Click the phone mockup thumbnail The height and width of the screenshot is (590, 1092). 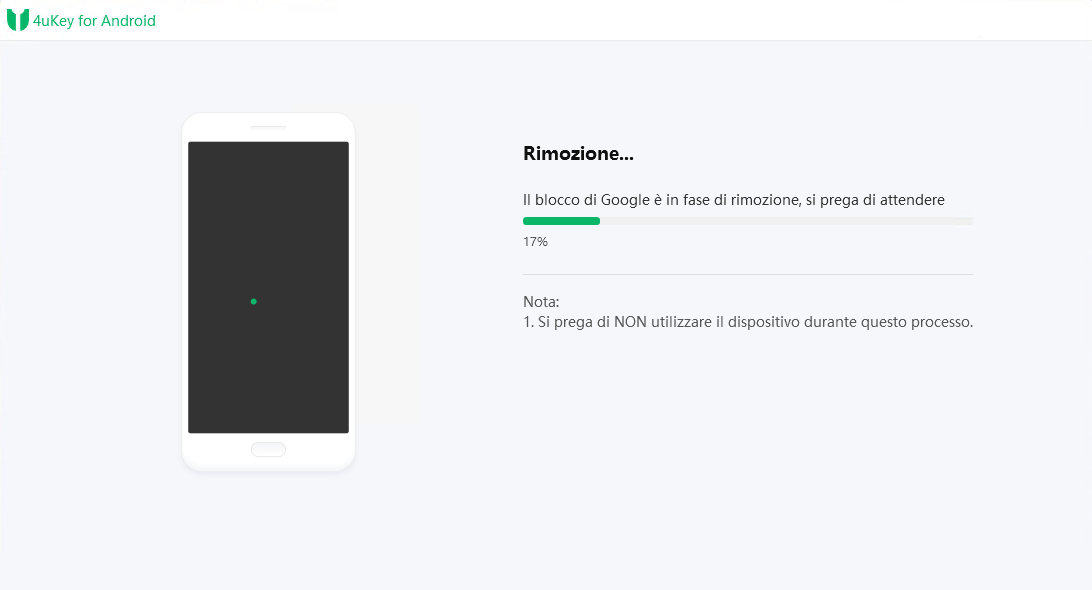click(268, 290)
